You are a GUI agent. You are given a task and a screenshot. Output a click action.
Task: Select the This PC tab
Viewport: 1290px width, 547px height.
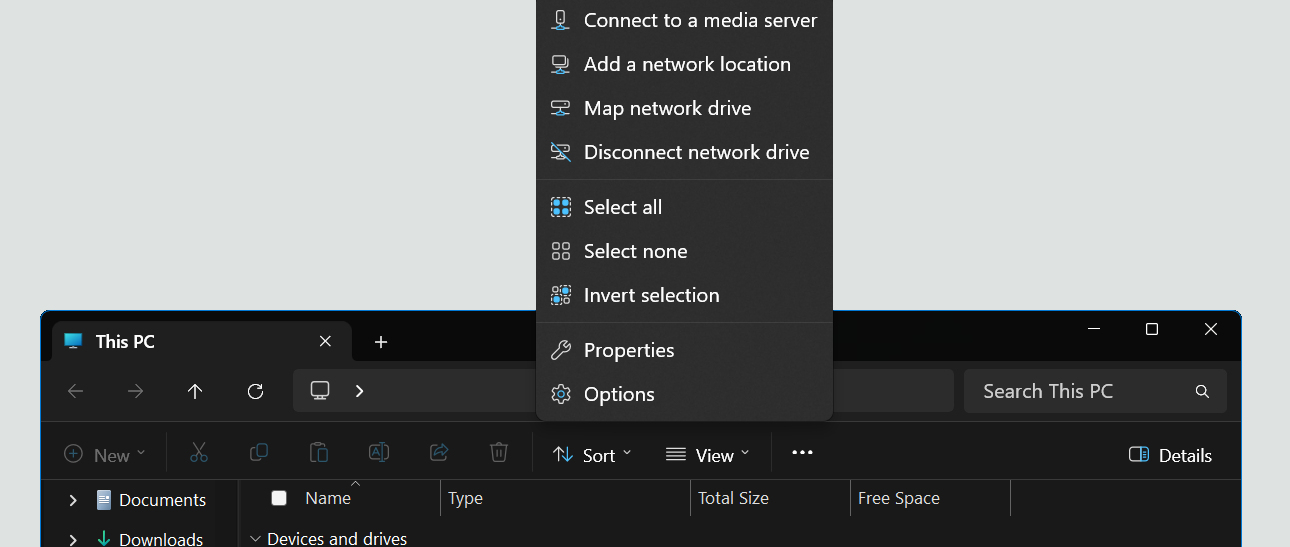pos(201,341)
